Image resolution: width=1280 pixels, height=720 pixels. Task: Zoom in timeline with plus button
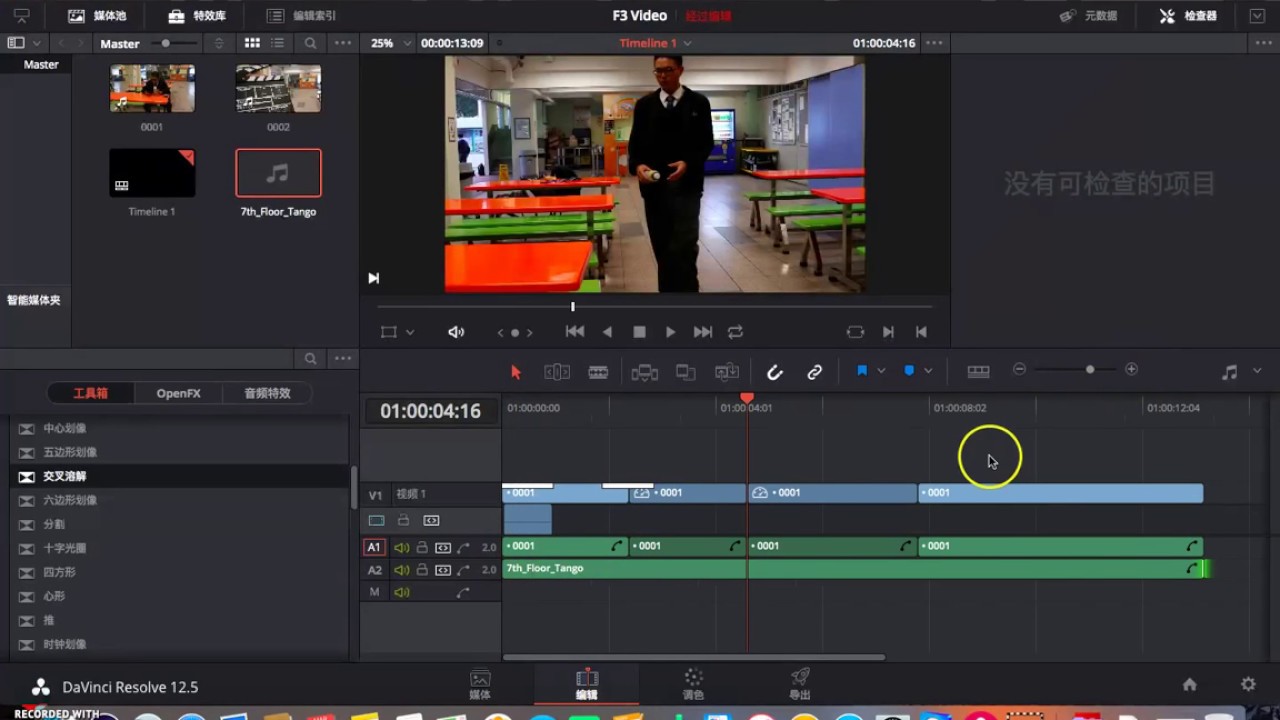click(1132, 369)
